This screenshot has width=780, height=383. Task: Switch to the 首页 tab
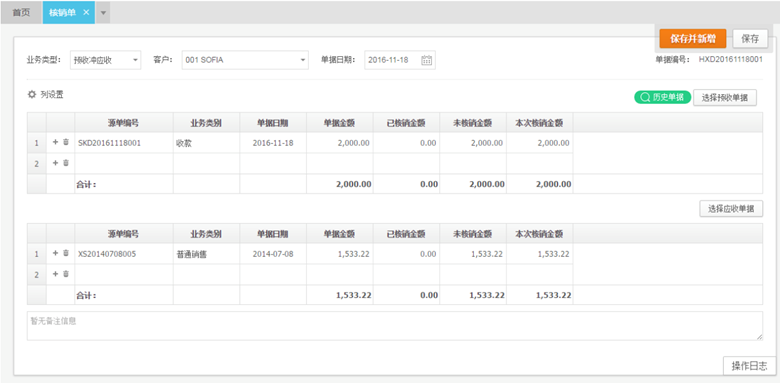click(21, 13)
